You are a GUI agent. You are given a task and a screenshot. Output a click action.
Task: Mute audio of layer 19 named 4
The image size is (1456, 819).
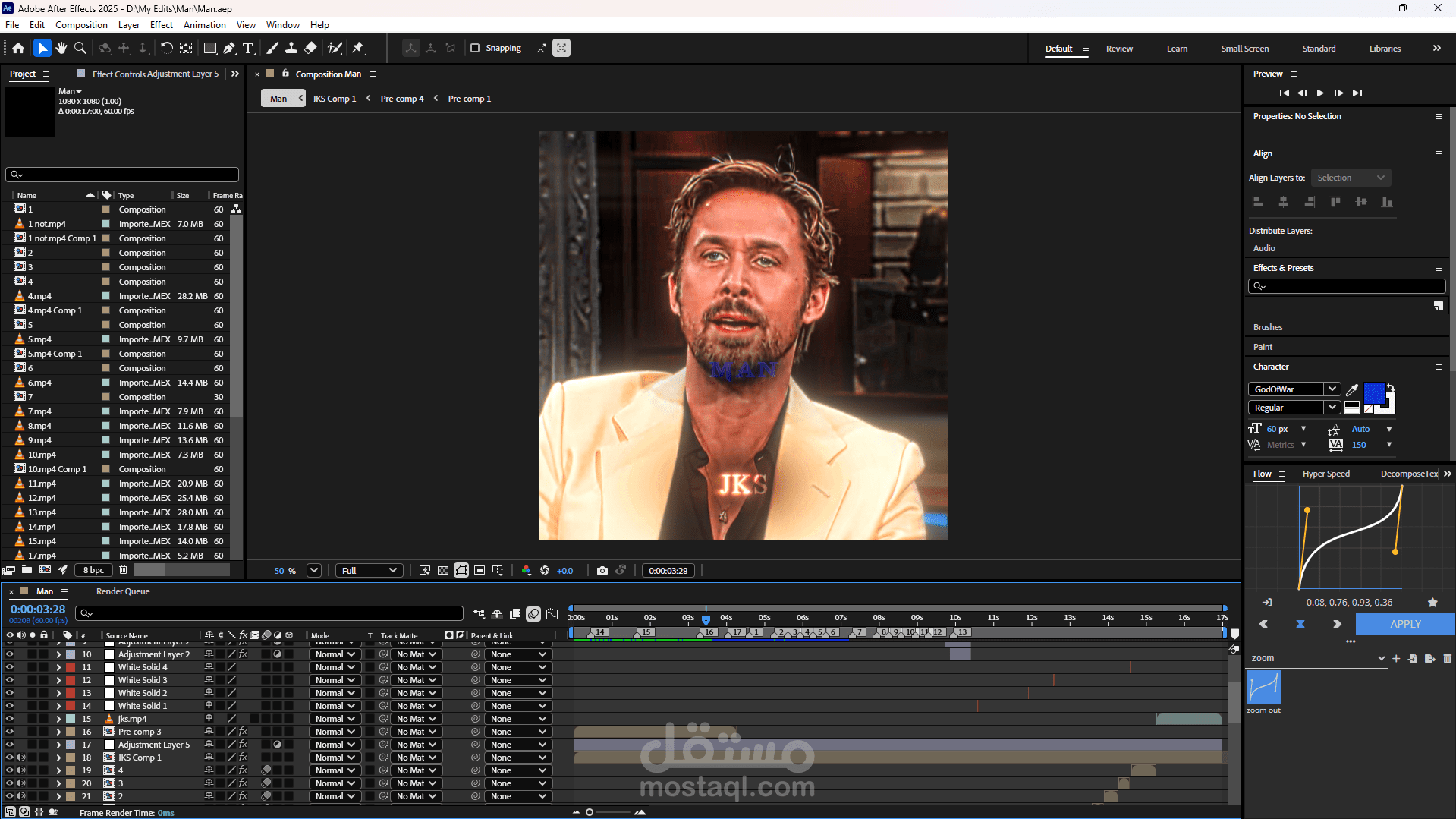click(21, 770)
